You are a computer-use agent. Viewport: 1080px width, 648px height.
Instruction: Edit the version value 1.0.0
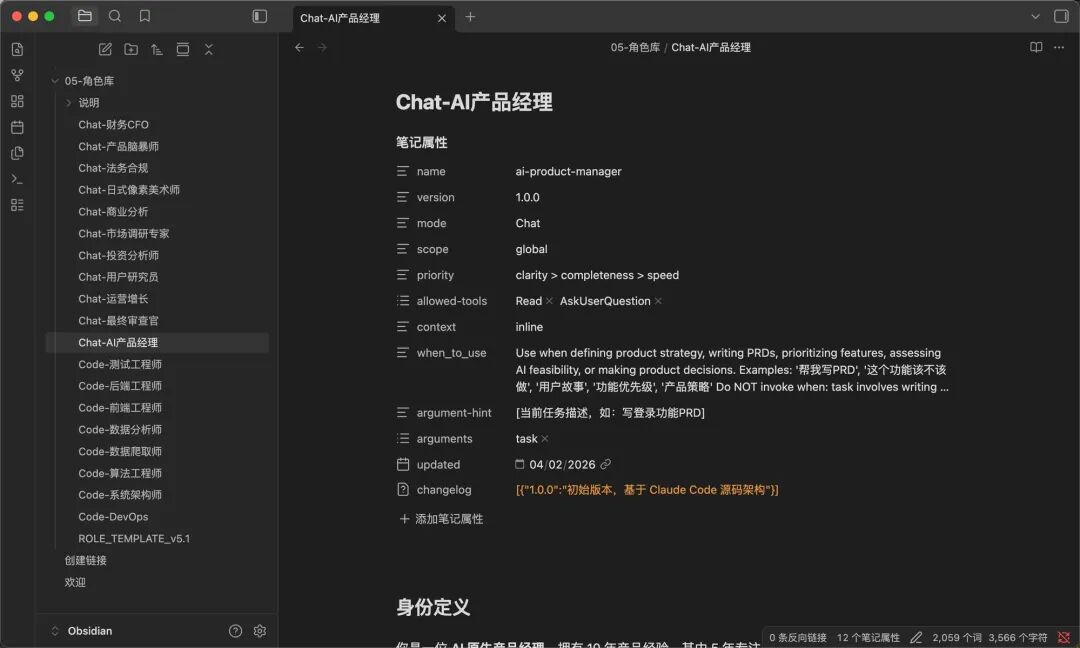[x=528, y=198]
